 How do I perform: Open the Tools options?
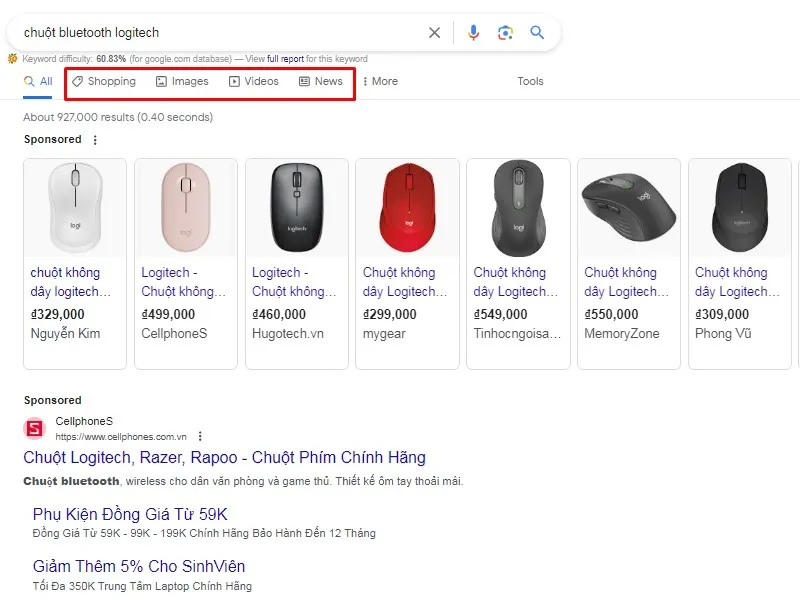530,81
